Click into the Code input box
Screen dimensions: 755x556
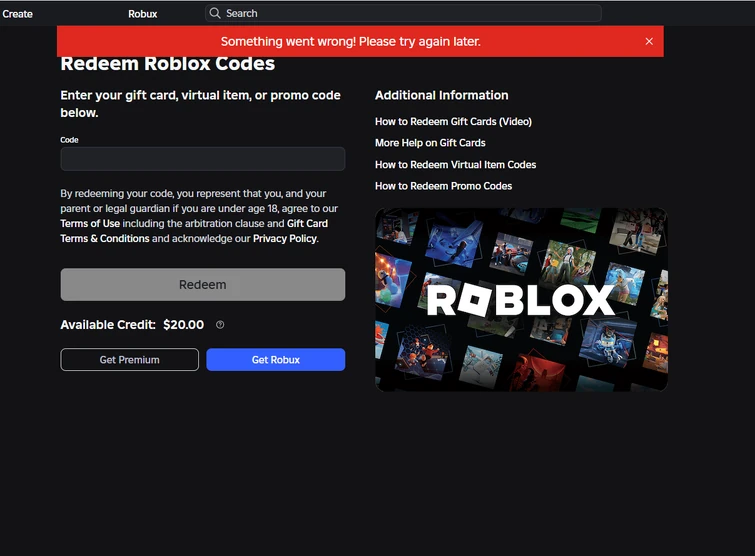pyautogui.click(x=203, y=159)
